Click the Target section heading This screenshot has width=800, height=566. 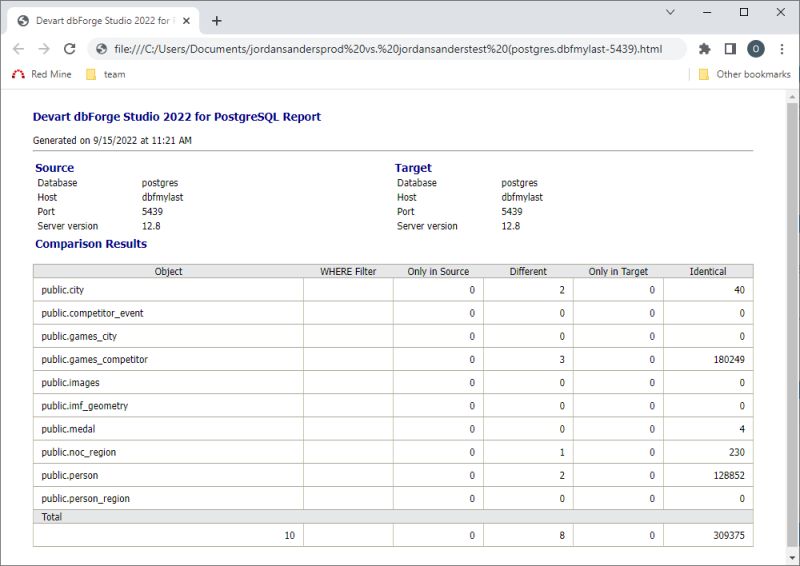point(413,168)
